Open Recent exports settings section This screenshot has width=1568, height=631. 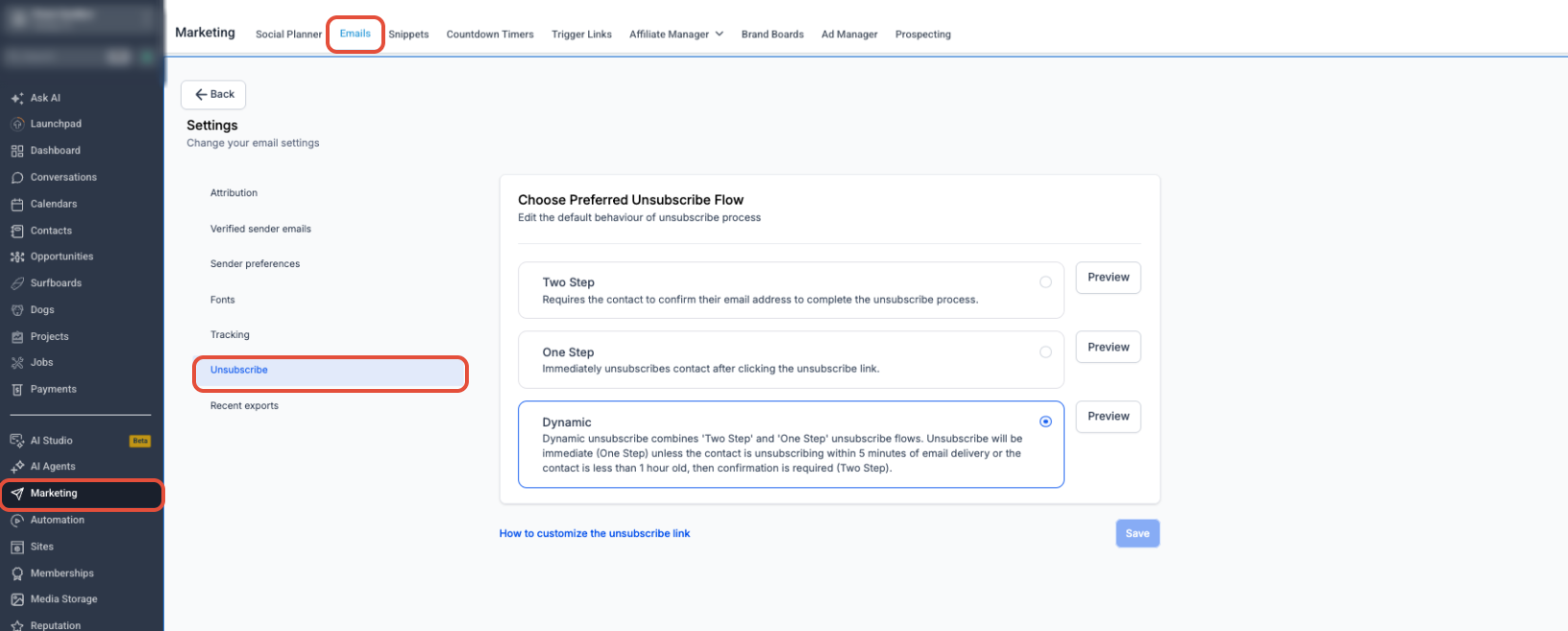244,406
